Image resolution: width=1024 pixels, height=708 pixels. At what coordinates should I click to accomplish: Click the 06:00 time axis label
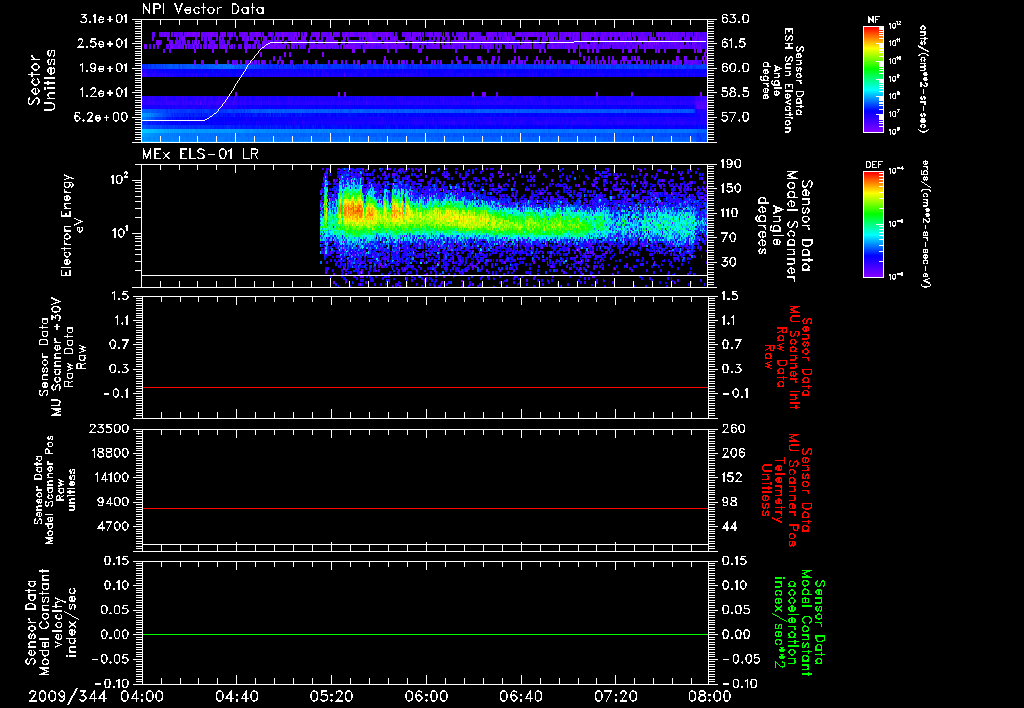pyautogui.click(x=426, y=696)
